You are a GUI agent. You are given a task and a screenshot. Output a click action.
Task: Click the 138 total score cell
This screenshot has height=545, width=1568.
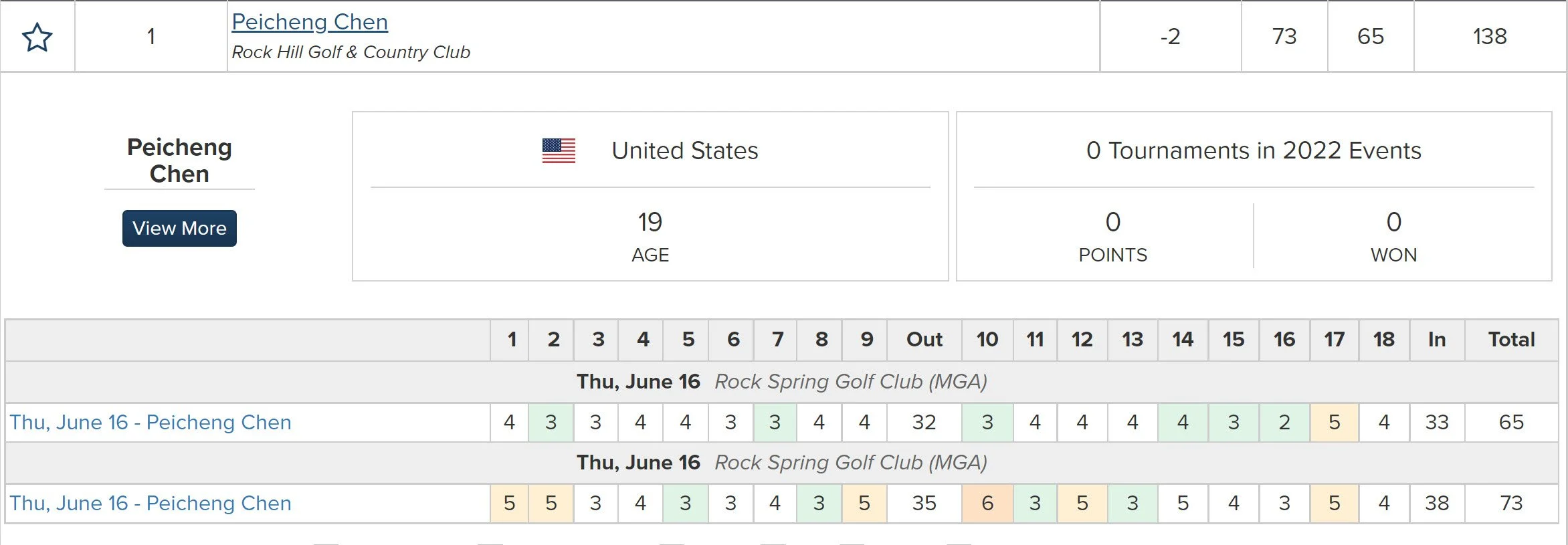(x=1489, y=37)
